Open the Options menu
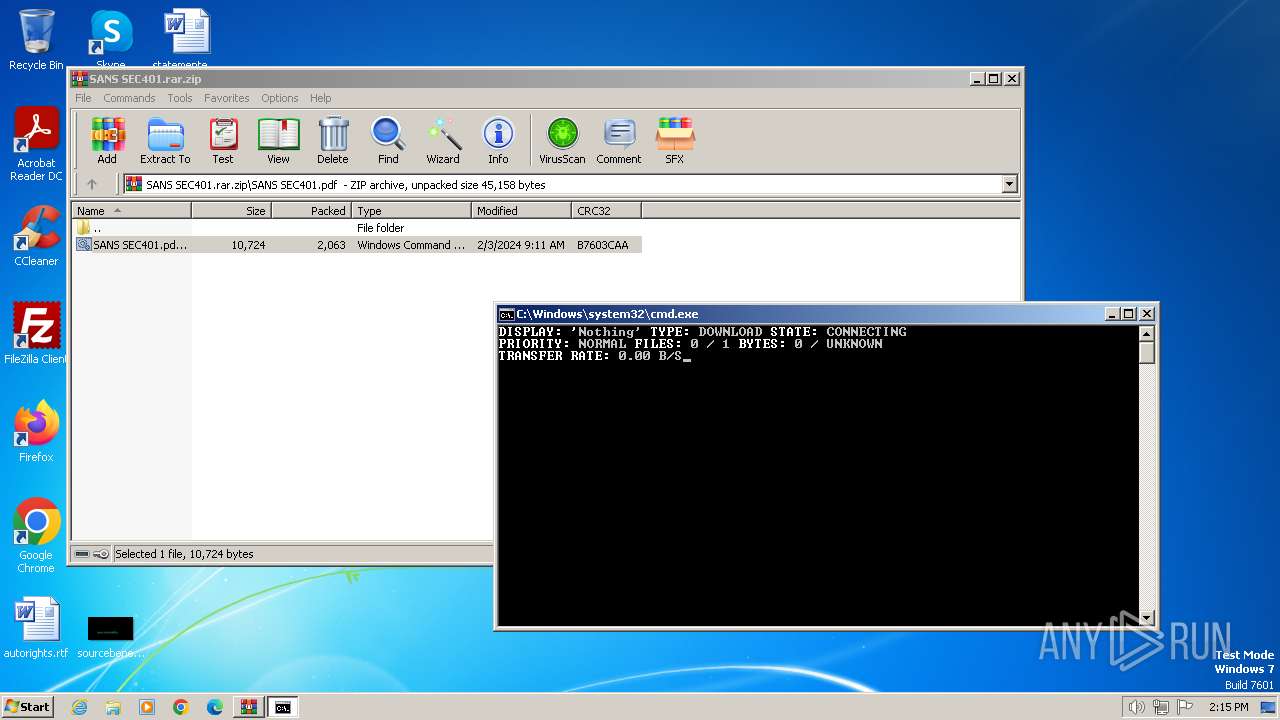Image resolution: width=1280 pixels, height=720 pixels. (280, 98)
